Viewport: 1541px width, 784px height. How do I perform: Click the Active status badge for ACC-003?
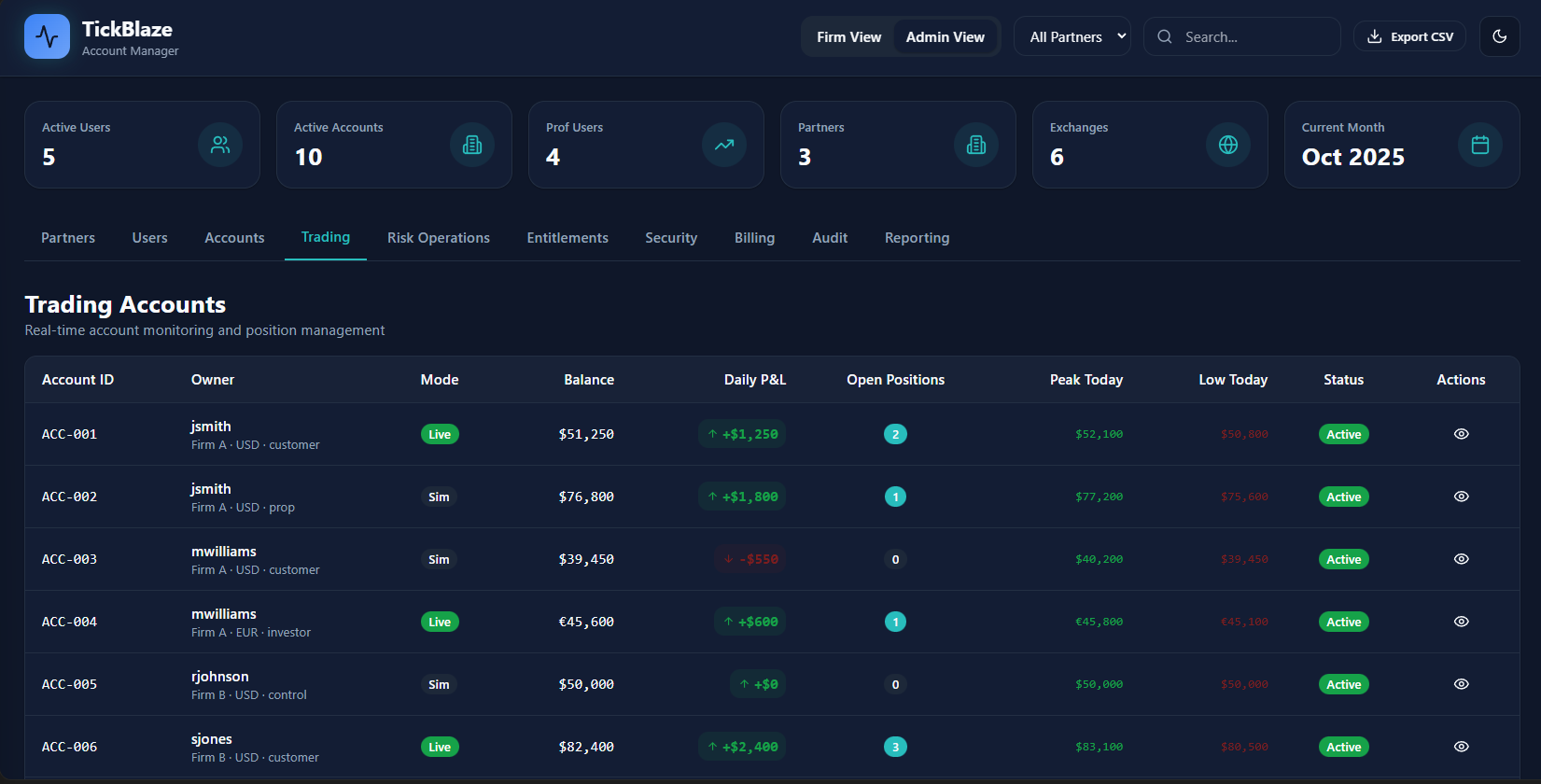(1343, 559)
